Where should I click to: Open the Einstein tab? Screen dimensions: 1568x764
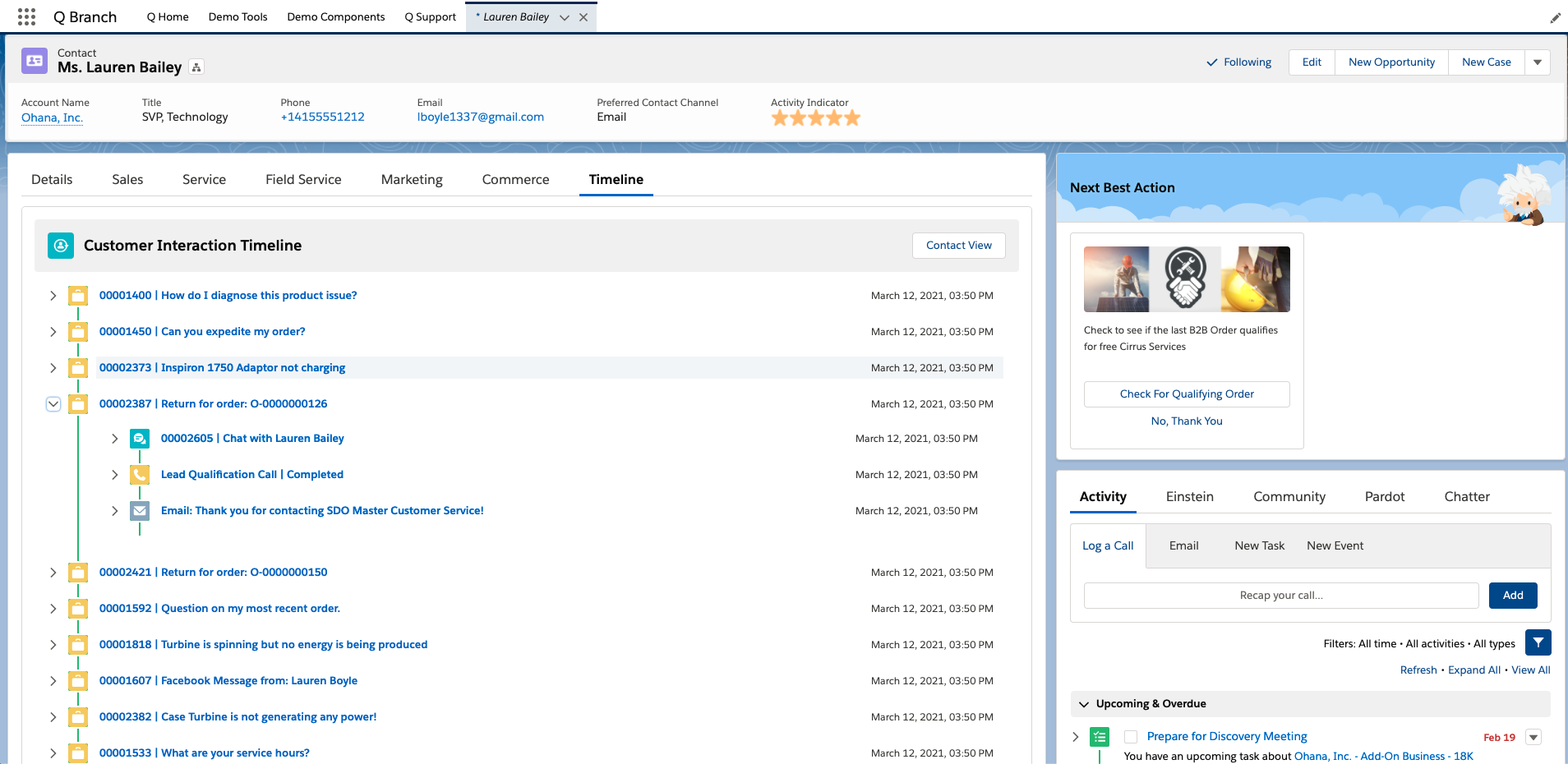[x=1189, y=497]
